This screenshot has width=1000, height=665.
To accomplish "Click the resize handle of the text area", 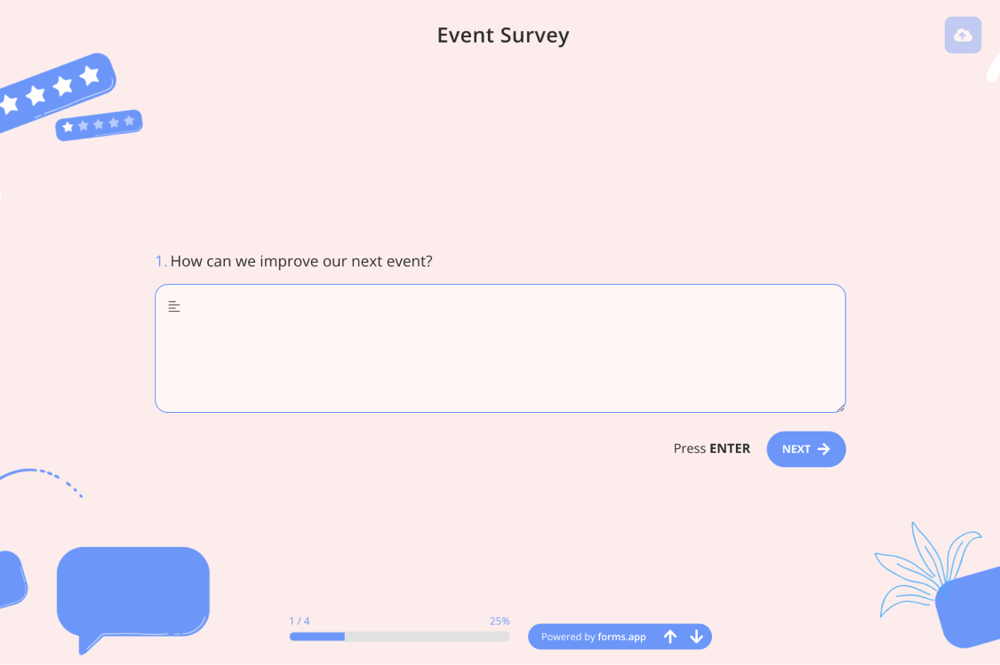I will click(x=841, y=407).
